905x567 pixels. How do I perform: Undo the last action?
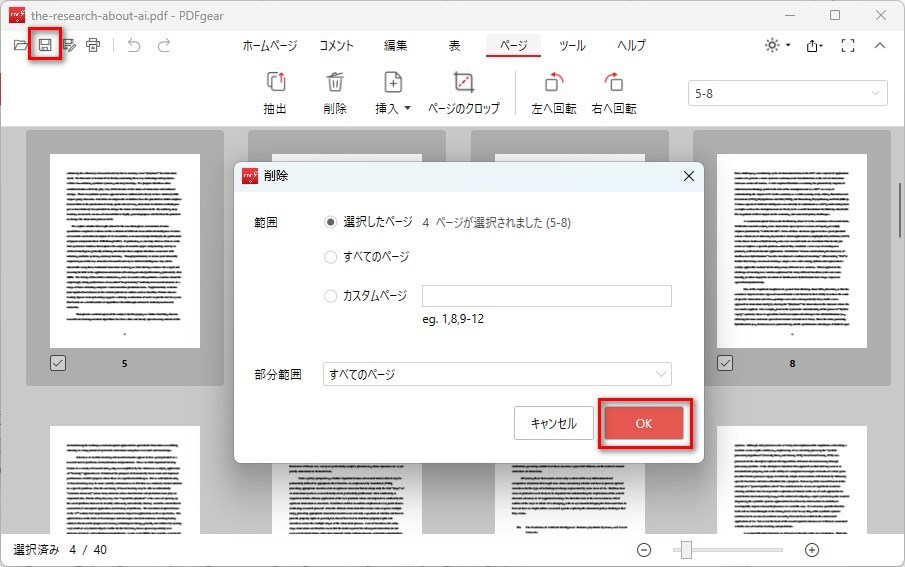click(x=134, y=45)
